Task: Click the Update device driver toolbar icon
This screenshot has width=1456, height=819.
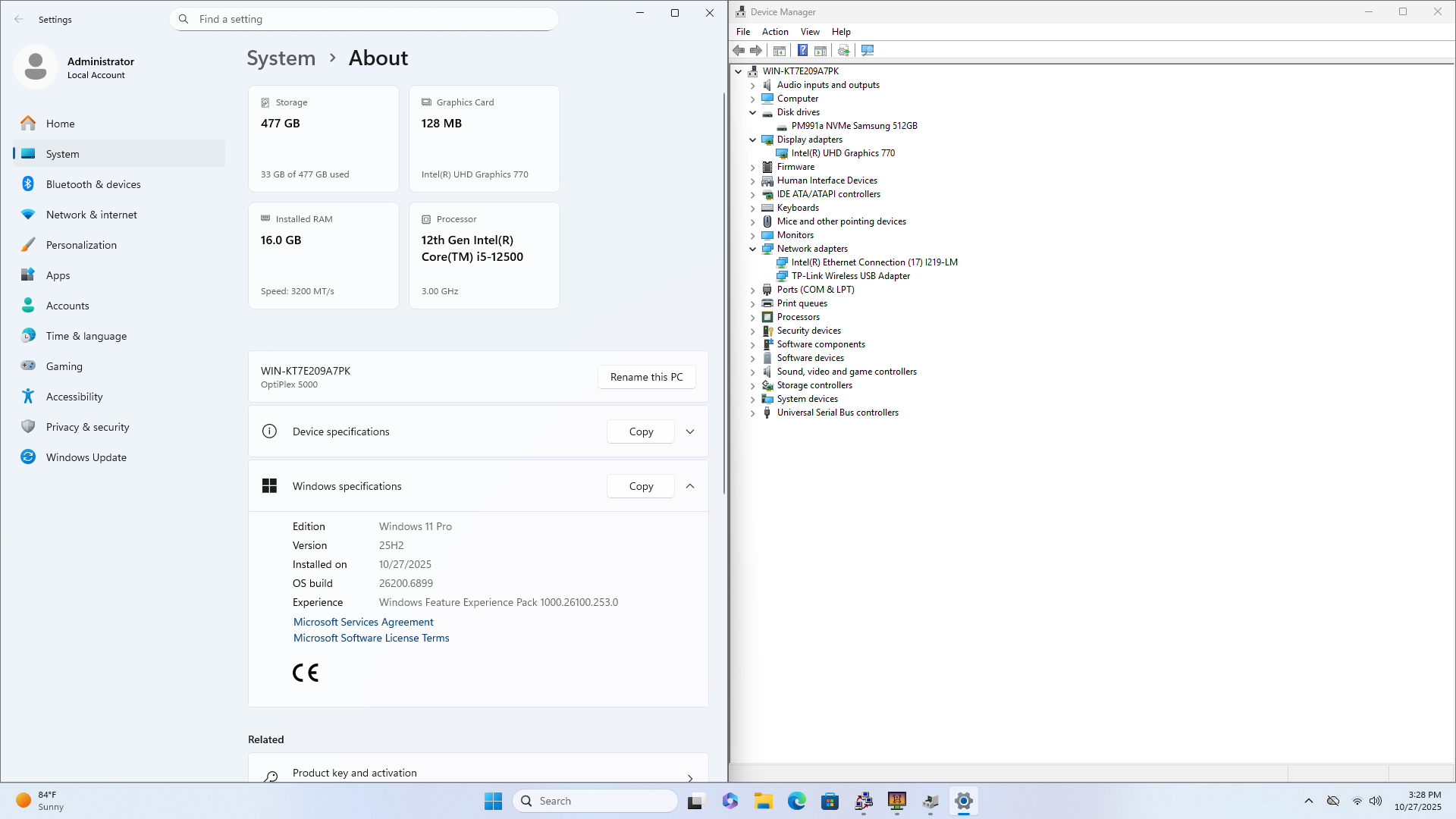Action: point(843,50)
